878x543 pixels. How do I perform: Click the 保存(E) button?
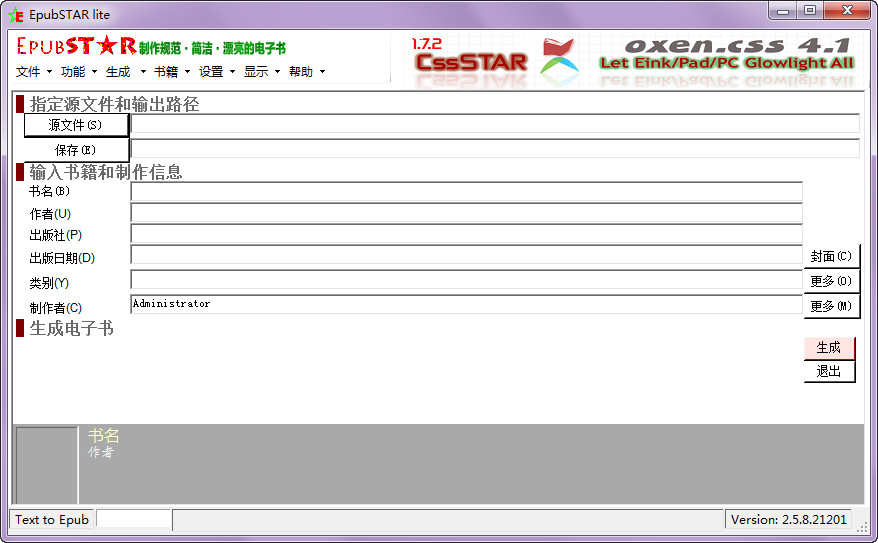pos(76,150)
